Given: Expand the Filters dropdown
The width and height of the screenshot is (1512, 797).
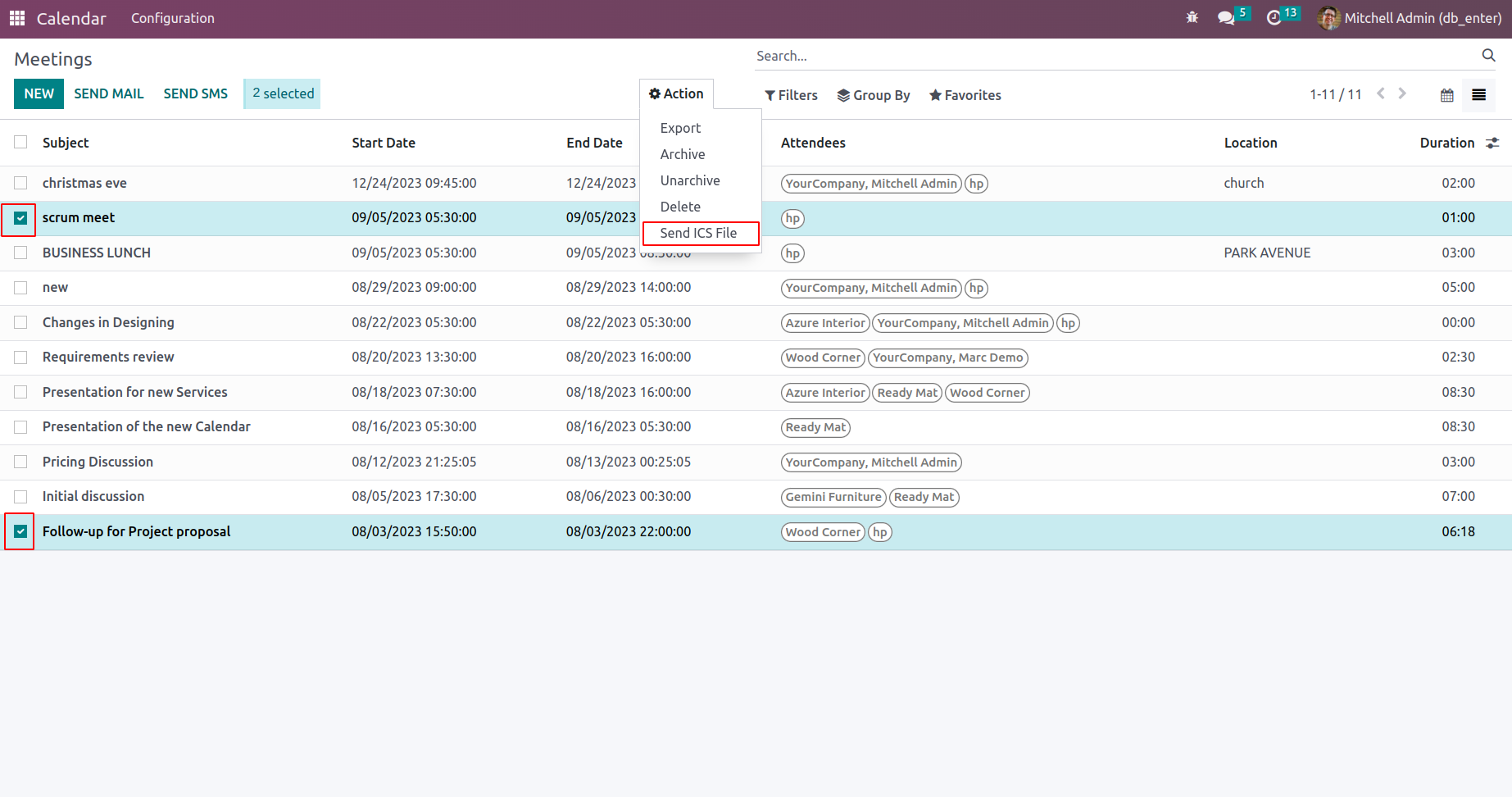Looking at the screenshot, I should [791, 95].
